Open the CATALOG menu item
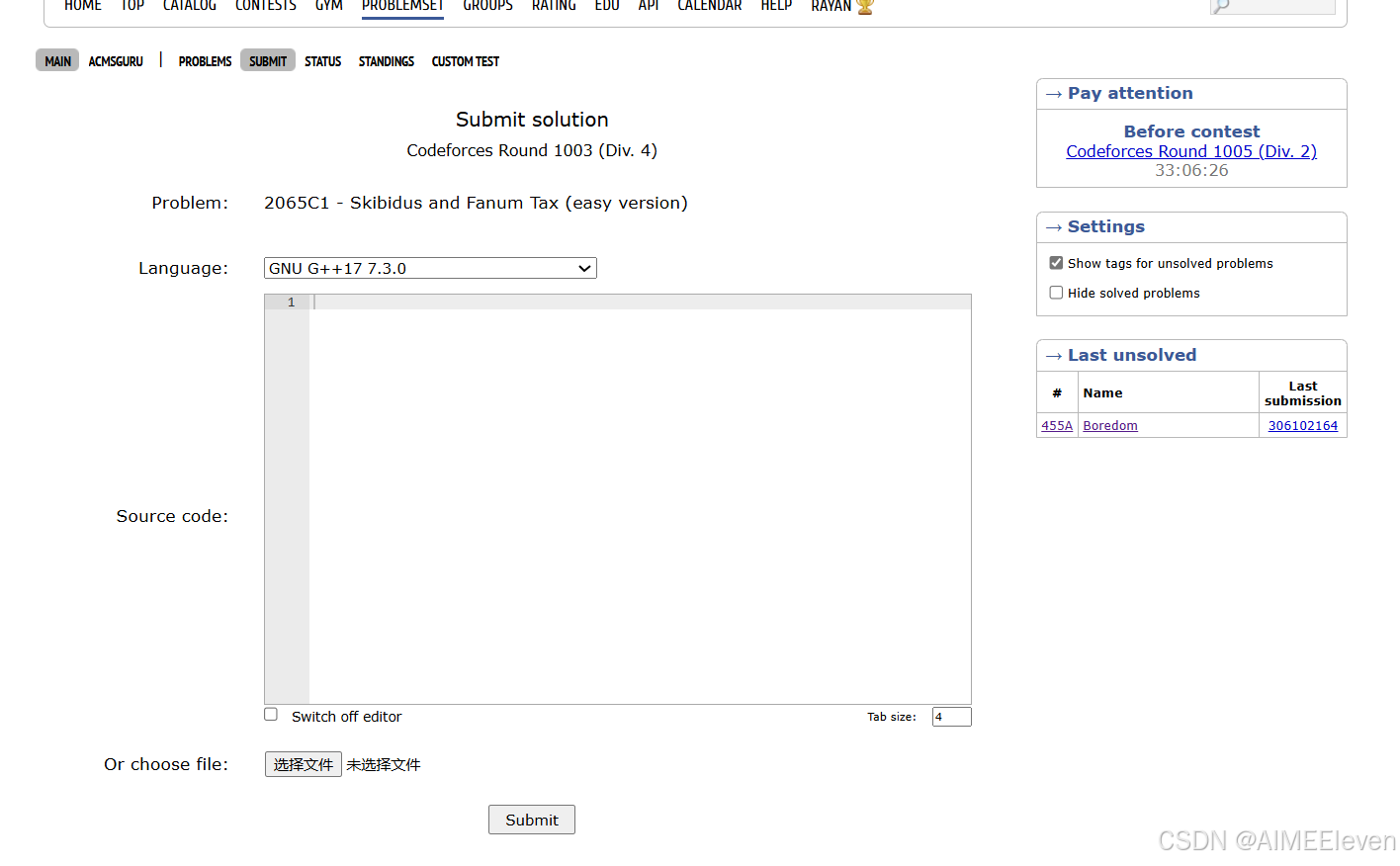The height and width of the screenshot is (866, 1400). click(190, 6)
